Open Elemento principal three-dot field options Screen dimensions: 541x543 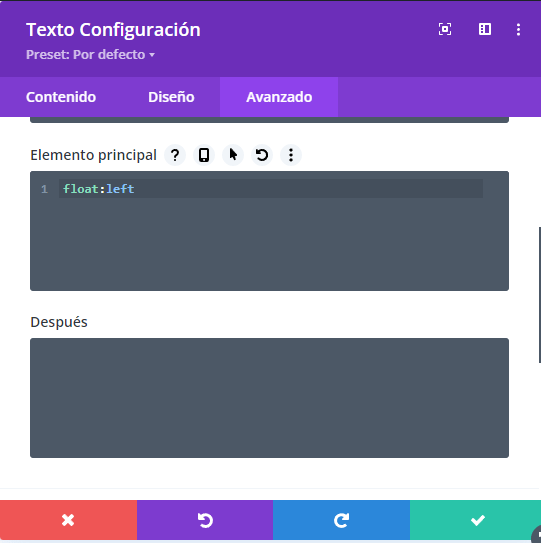tap(291, 155)
